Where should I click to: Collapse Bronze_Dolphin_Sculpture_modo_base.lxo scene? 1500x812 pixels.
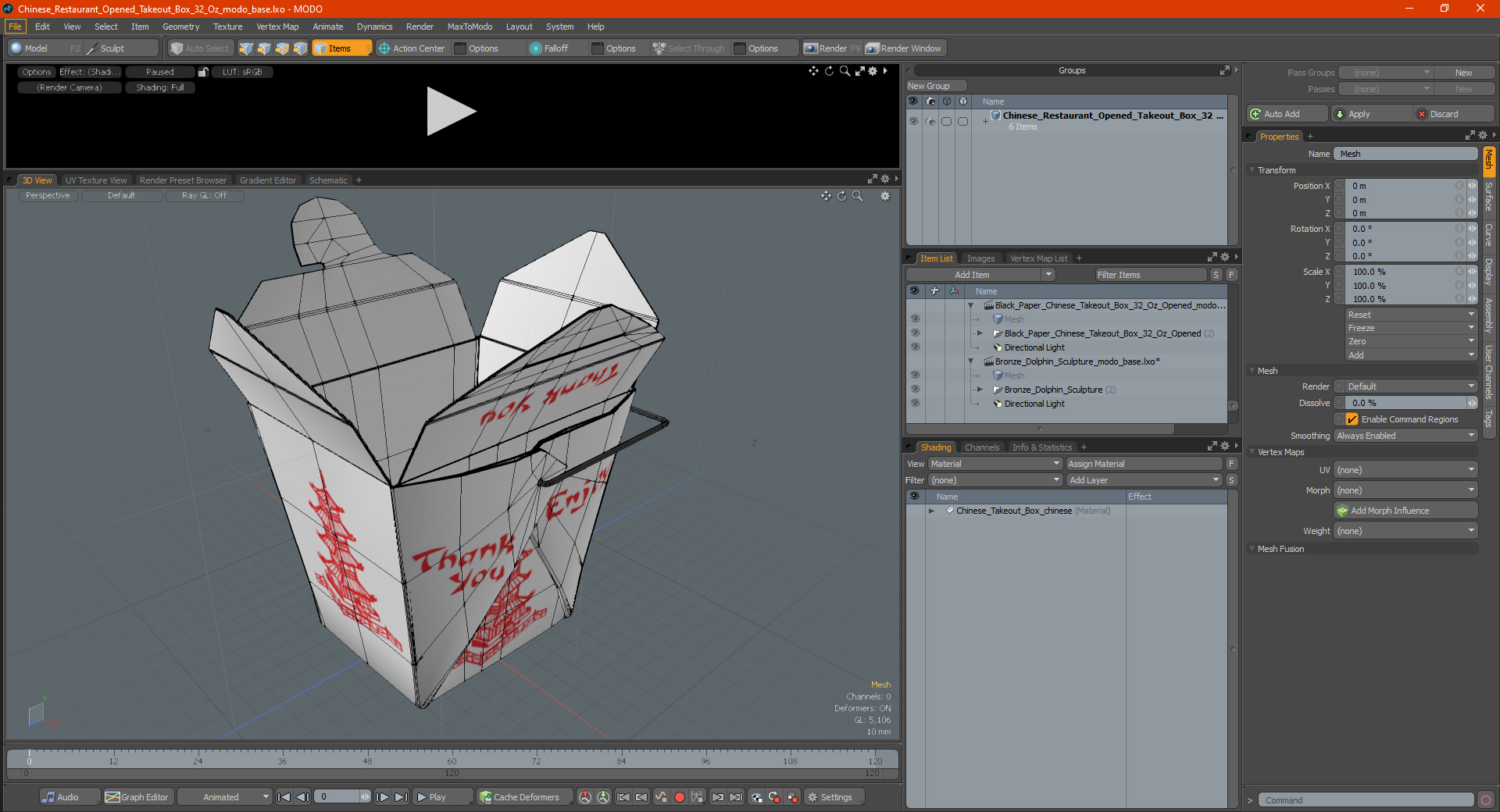[970, 361]
